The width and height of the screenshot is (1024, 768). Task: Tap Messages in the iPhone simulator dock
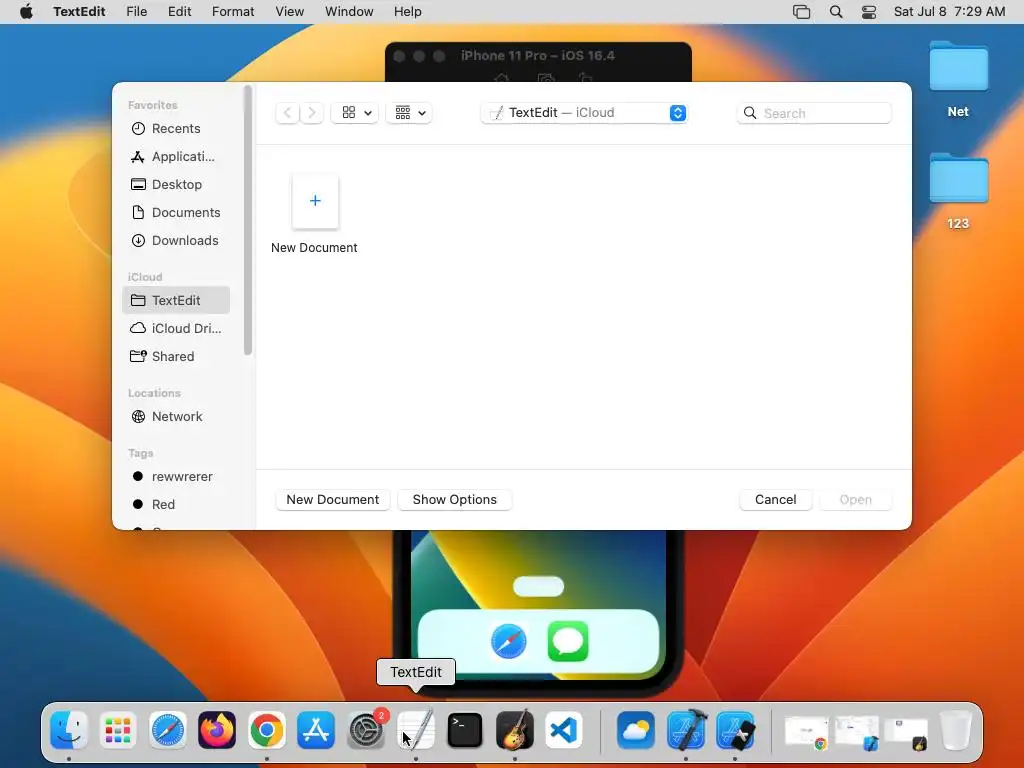point(568,641)
